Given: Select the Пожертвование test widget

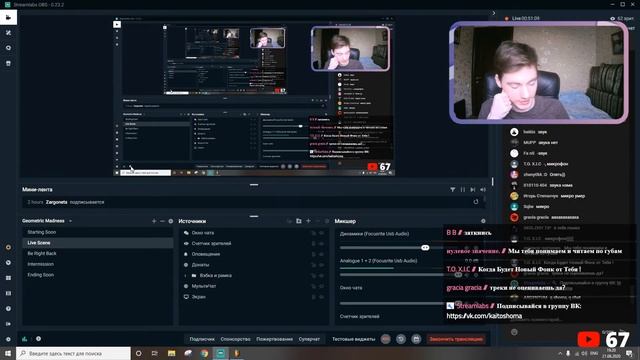Looking at the screenshot, I should click(274, 339).
